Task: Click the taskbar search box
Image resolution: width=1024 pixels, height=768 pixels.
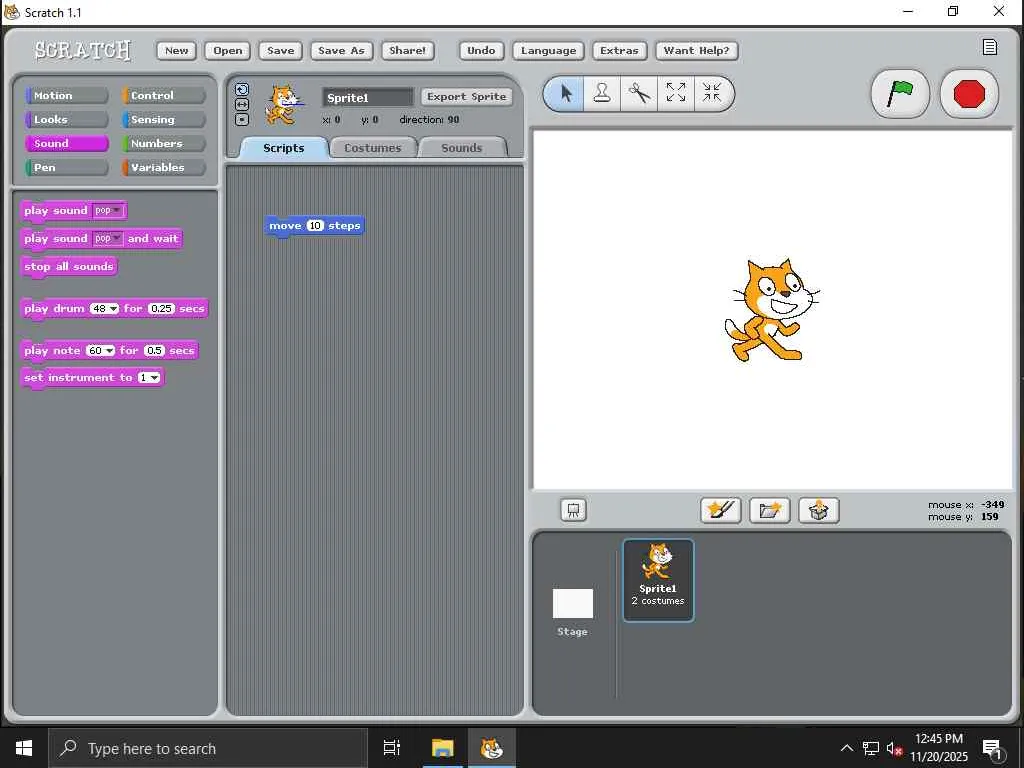Action: 208,748
